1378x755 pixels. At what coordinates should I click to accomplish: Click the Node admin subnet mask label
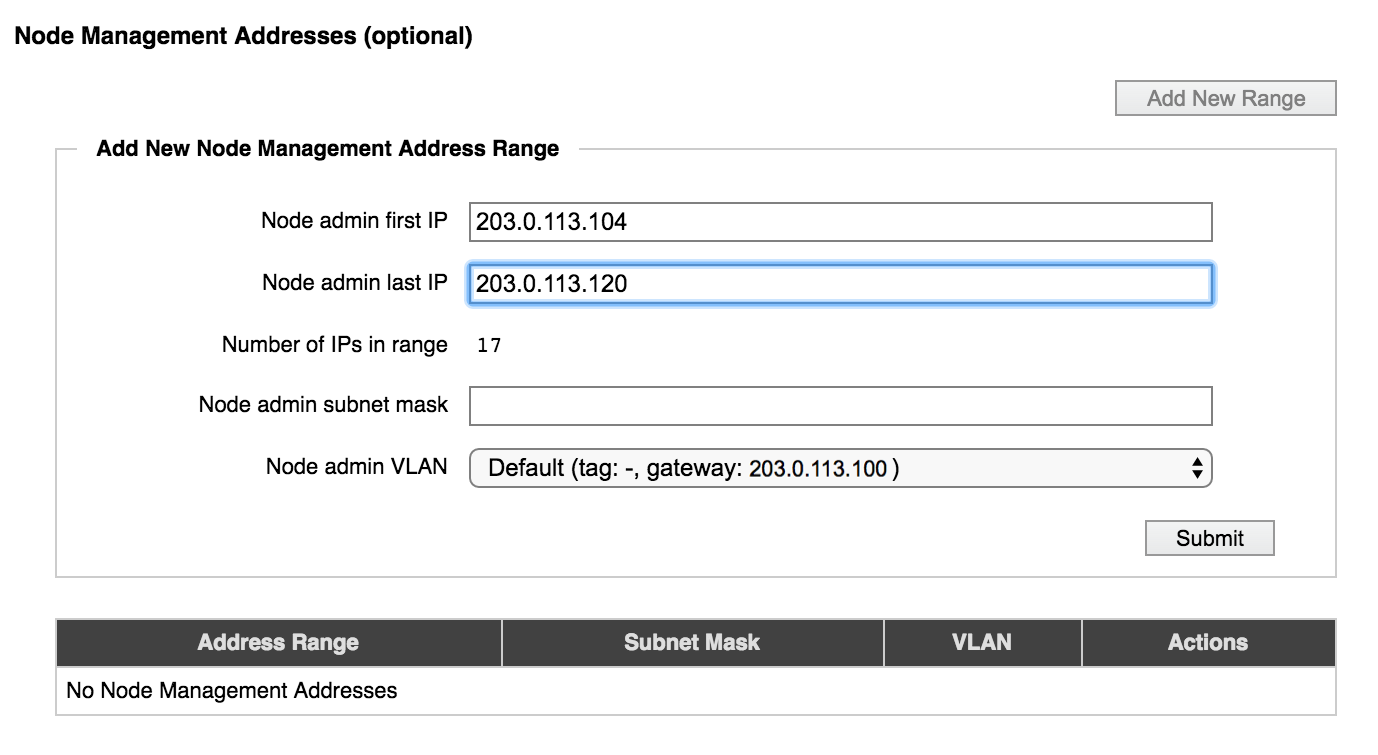coord(323,405)
